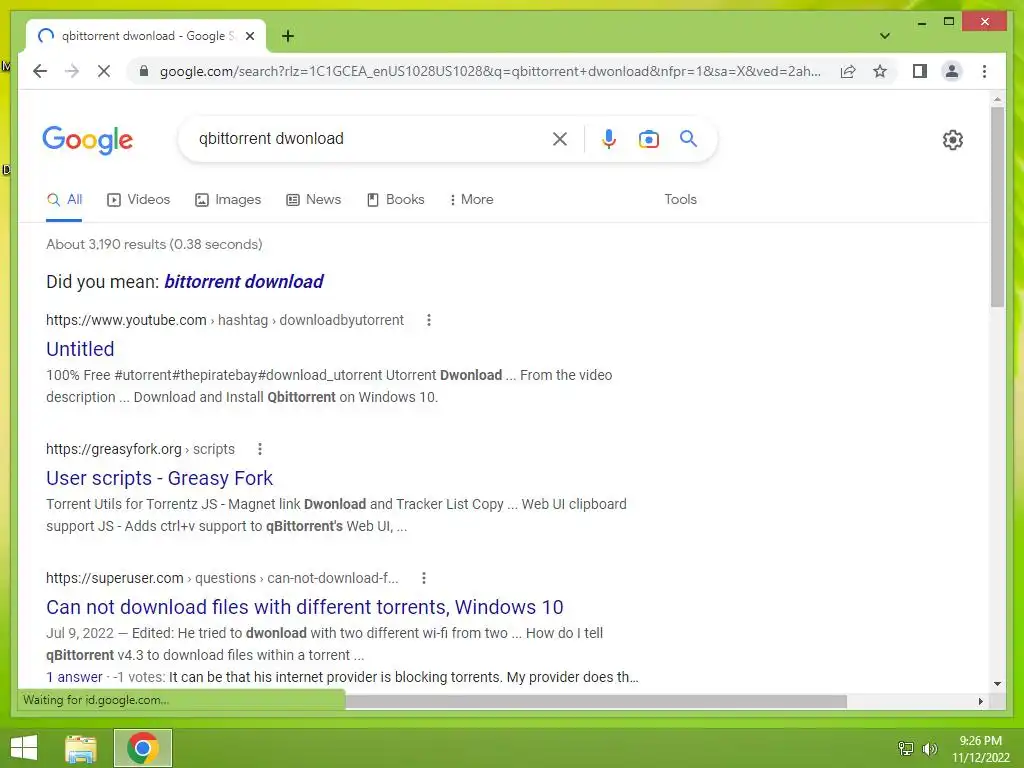Click the horizontal scrollbar thumb
Viewport: 1024px width, 768px height.
pyautogui.click(x=596, y=701)
